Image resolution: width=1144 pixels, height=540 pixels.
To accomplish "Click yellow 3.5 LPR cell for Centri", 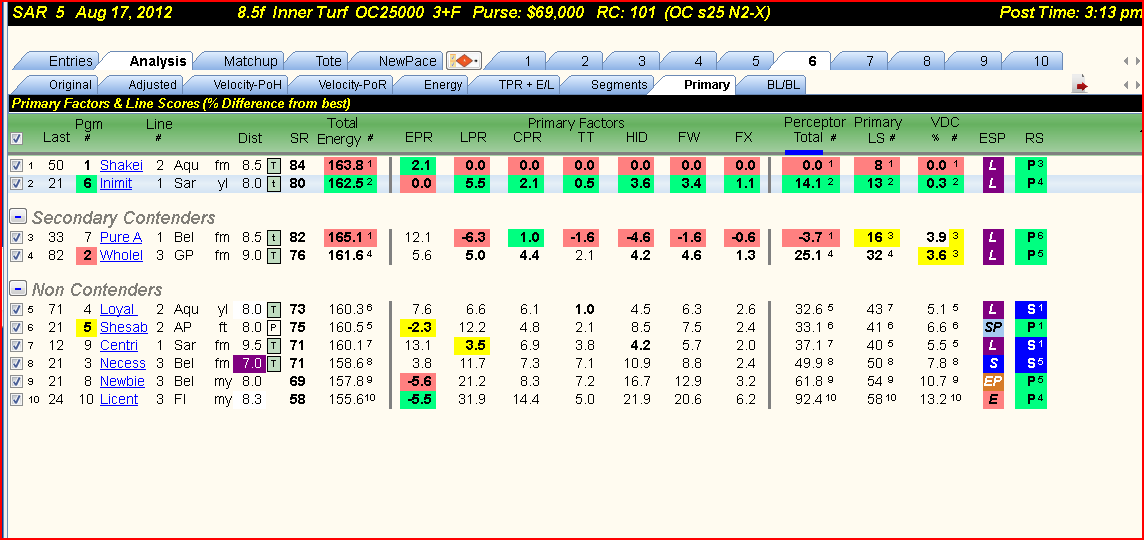I will (472, 345).
